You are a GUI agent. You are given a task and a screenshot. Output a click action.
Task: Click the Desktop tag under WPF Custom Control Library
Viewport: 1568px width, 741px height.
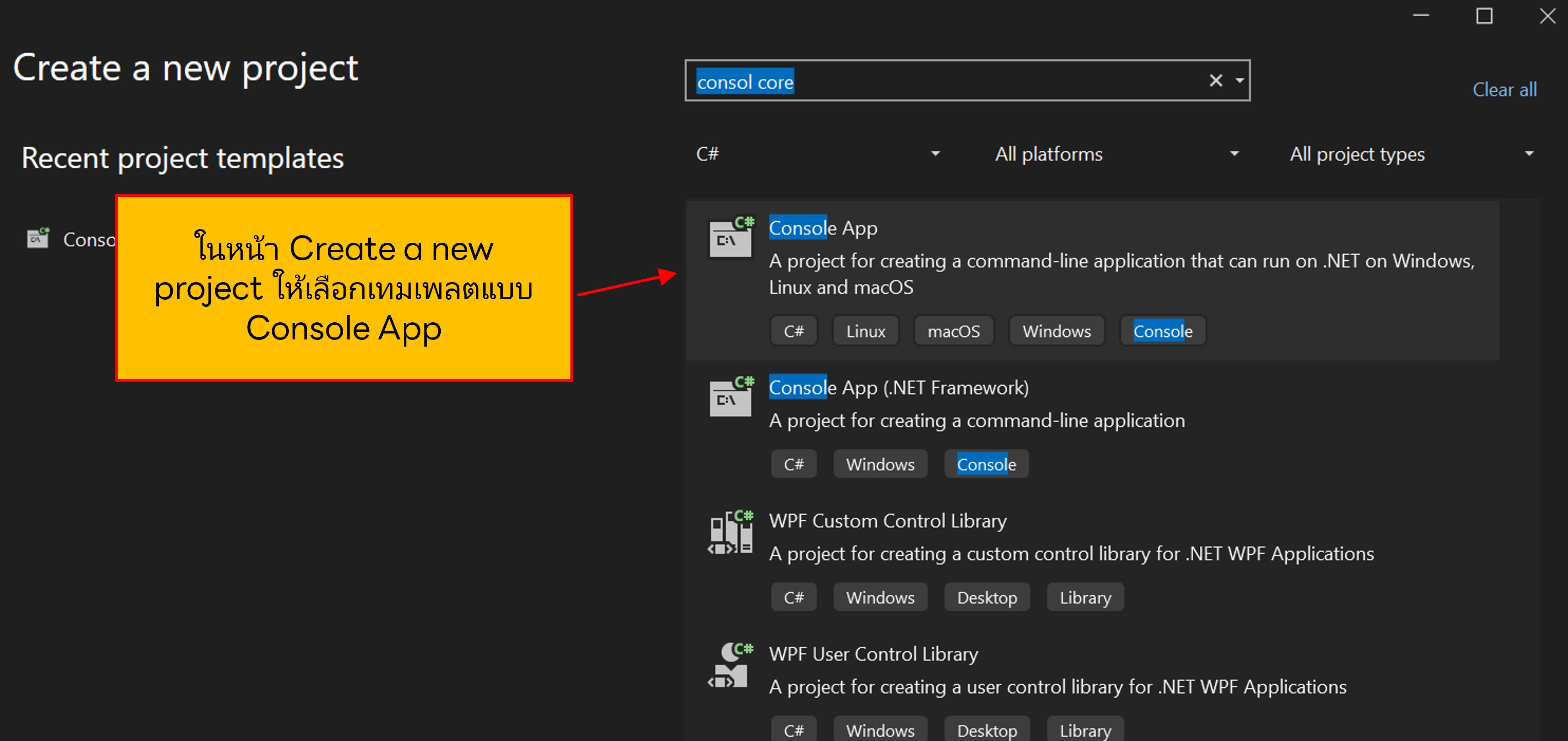[x=987, y=597]
